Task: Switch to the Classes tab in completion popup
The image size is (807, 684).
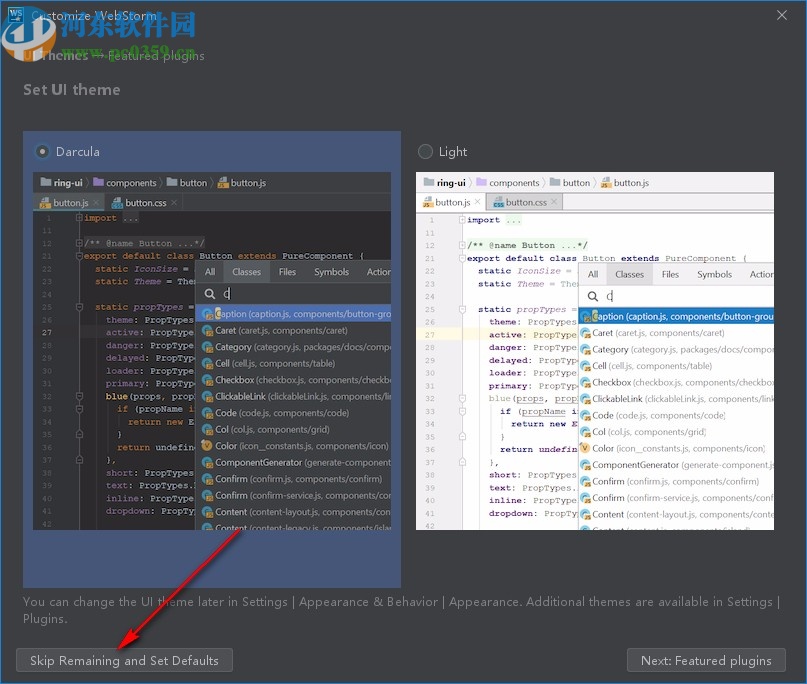Action: 246,271
